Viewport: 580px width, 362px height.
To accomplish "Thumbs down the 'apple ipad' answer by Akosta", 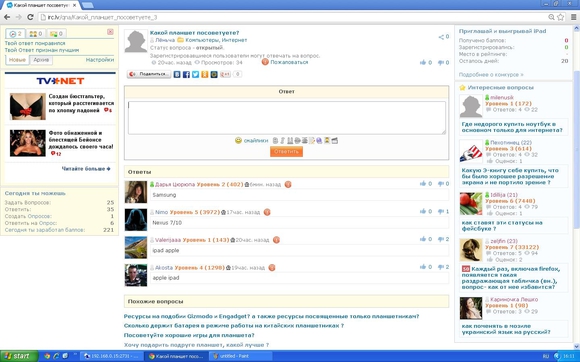I will click(x=441, y=267).
